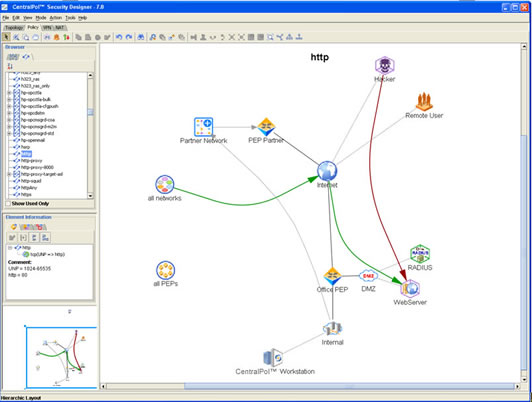Click the tcp(UNP => http) entry
This screenshot has height=402, width=532.
point(48,254)
